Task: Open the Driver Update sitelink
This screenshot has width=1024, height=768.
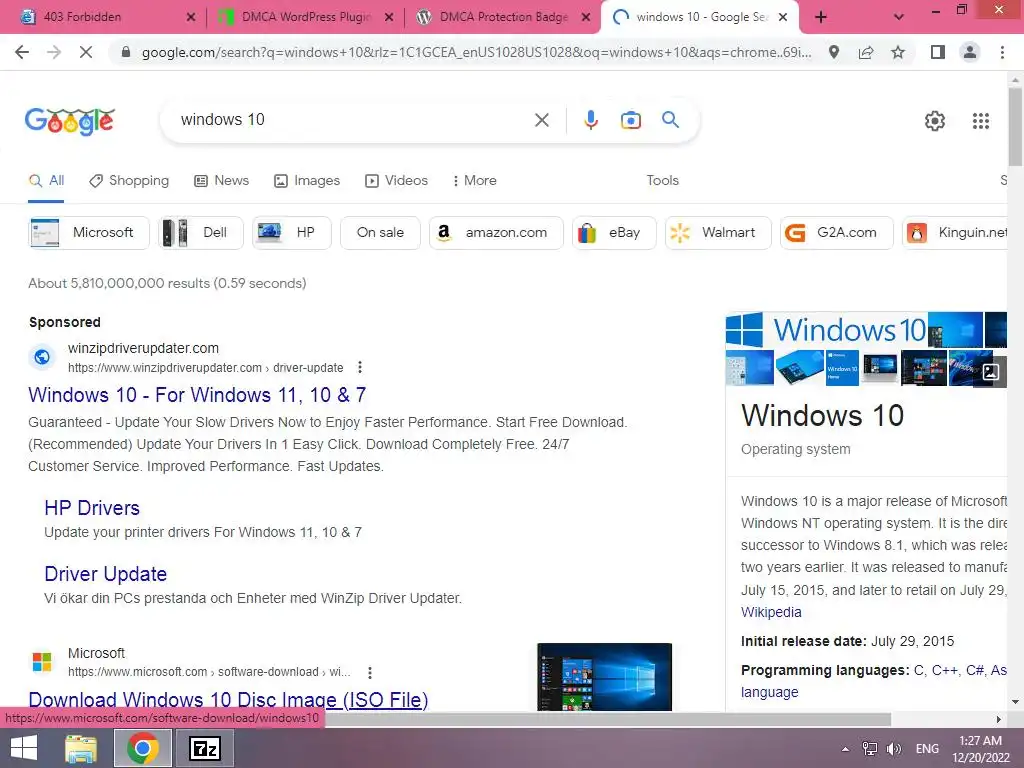Action: [x=106, y=574]
